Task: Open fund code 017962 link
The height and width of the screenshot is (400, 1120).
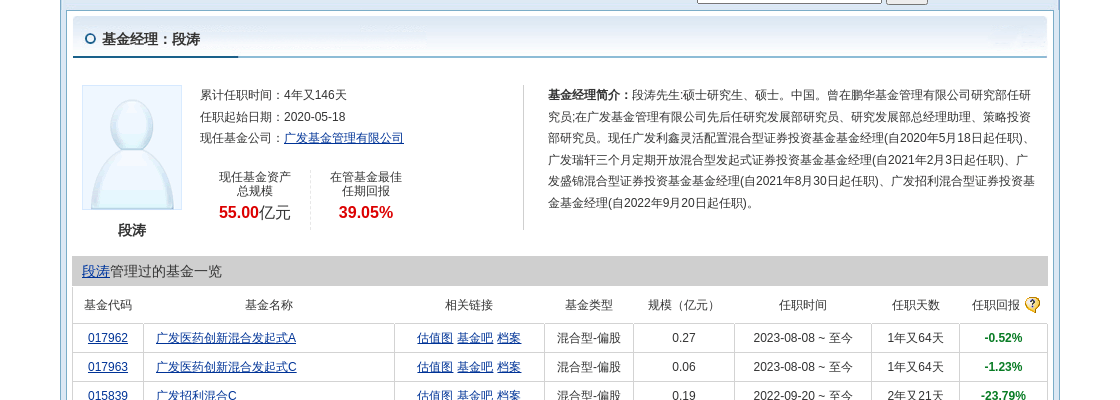Action: pyautogui.click(x=108, y=338)
